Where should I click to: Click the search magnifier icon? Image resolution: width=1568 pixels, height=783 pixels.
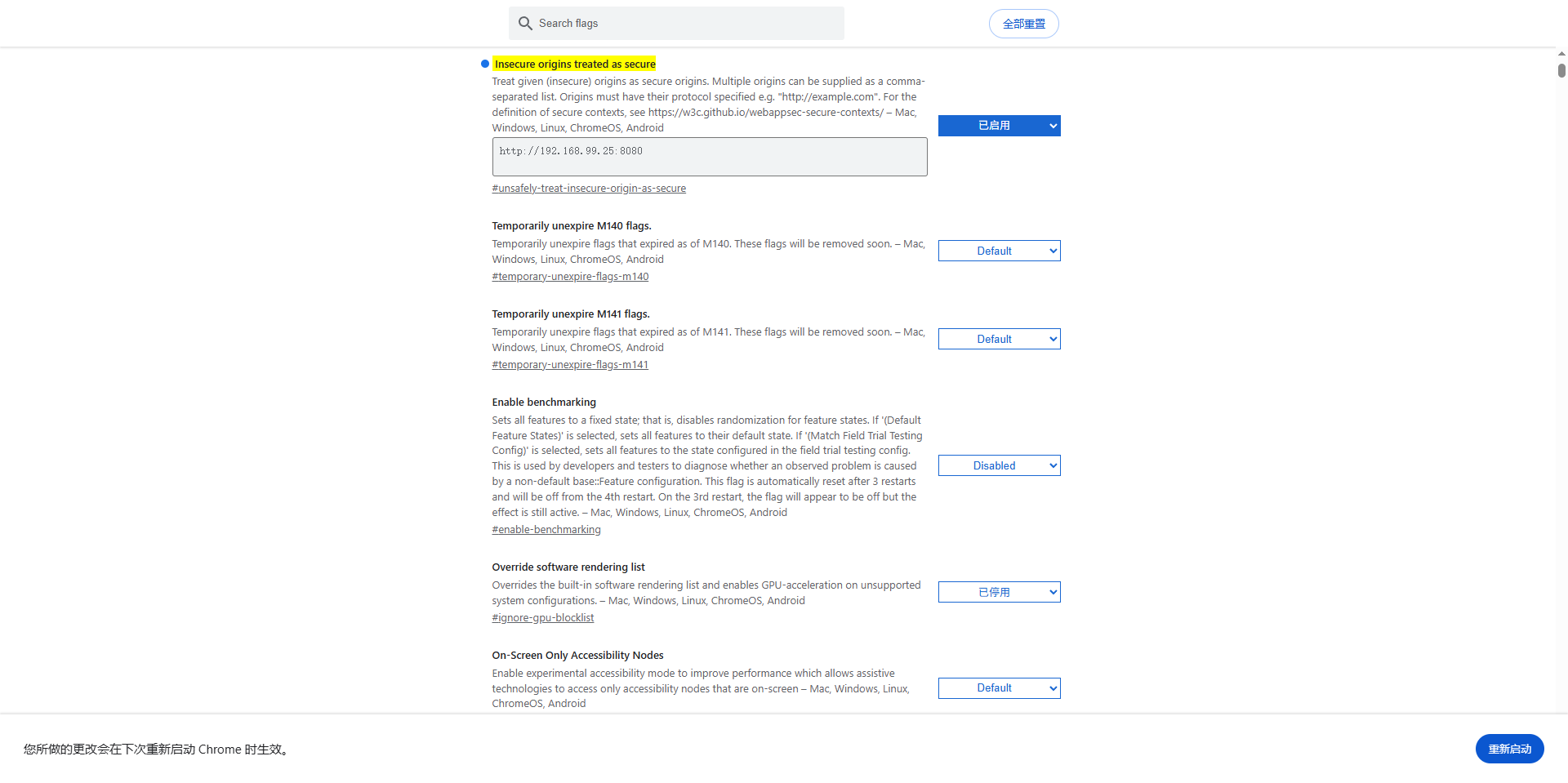click(x=525, y=24)
